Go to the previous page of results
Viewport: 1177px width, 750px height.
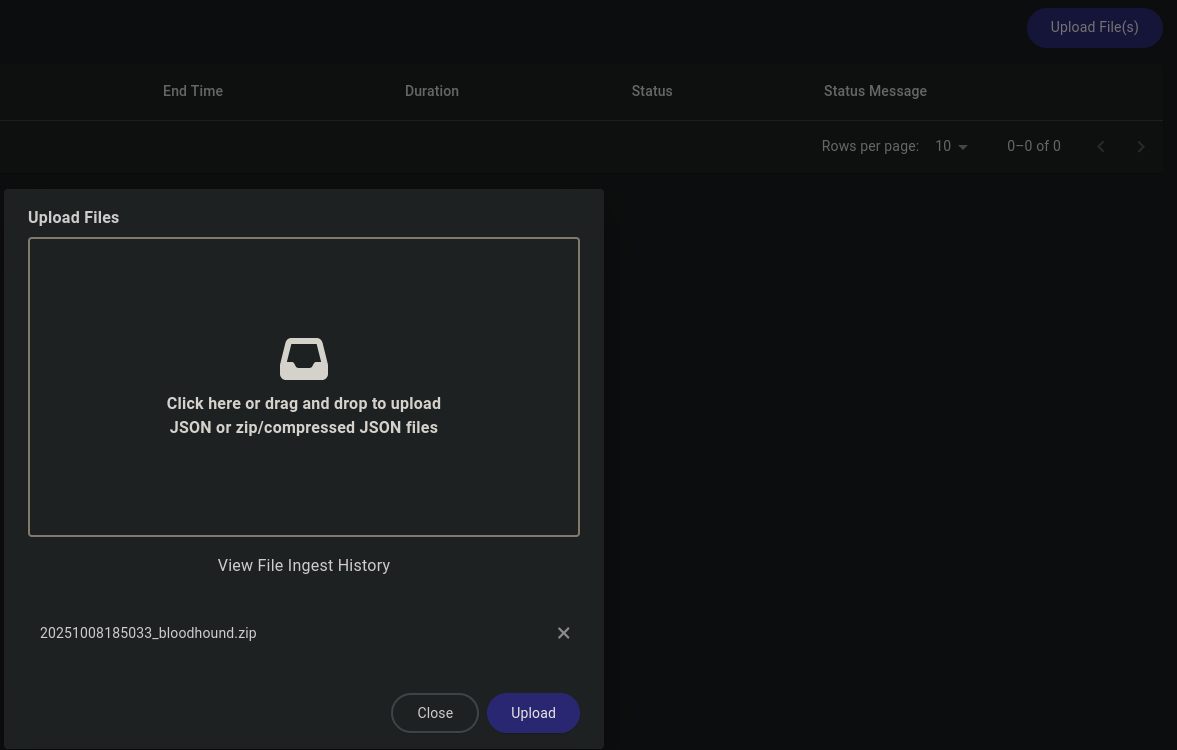click(1100, 147)
